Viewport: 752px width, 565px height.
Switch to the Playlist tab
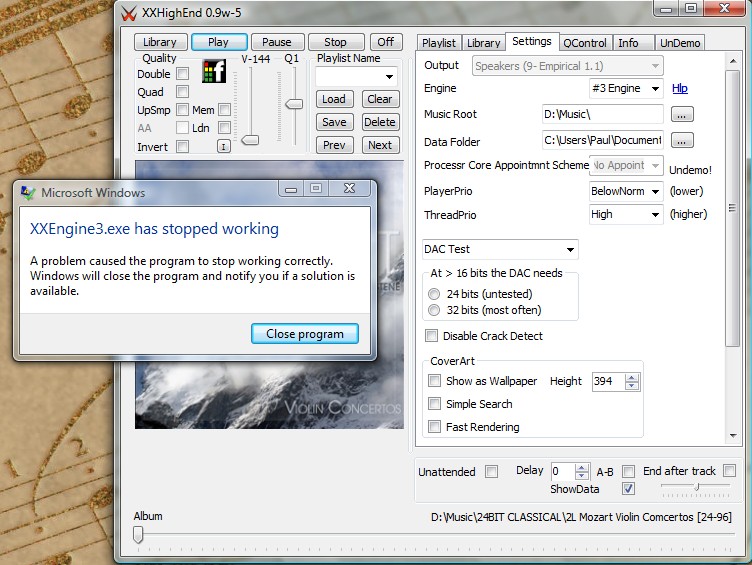click(x=439, y=43)
